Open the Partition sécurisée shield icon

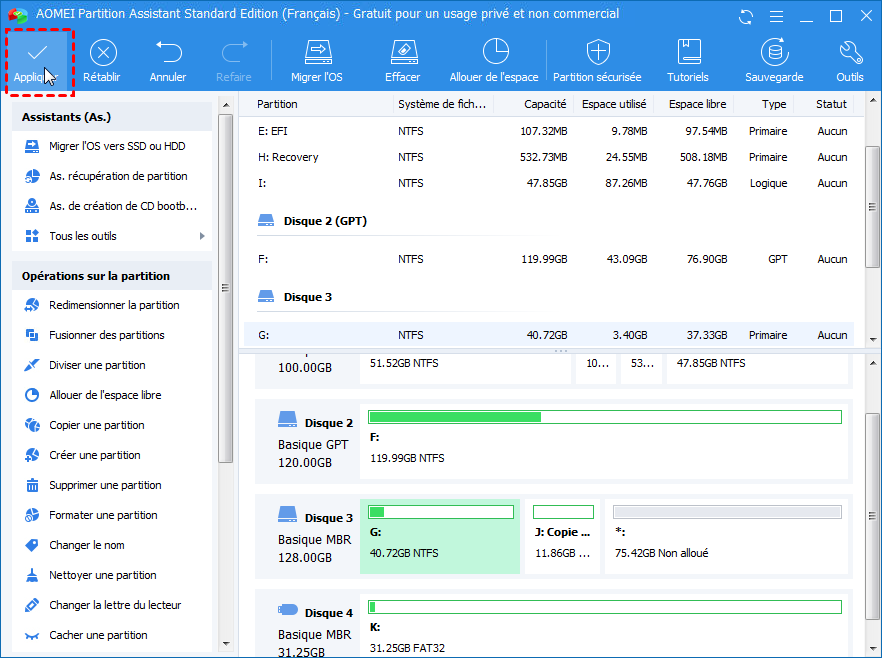click(598, 53)
